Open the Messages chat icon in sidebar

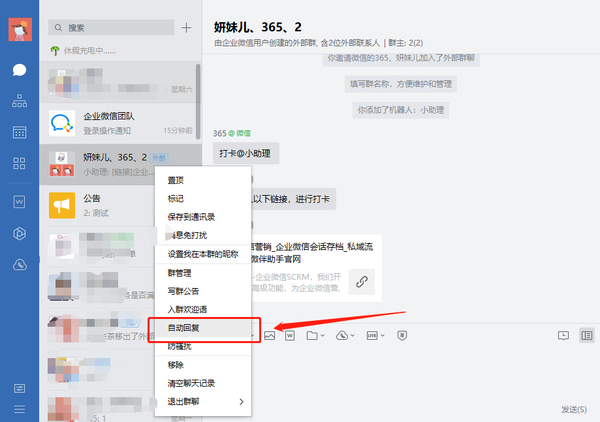(20, 70)
